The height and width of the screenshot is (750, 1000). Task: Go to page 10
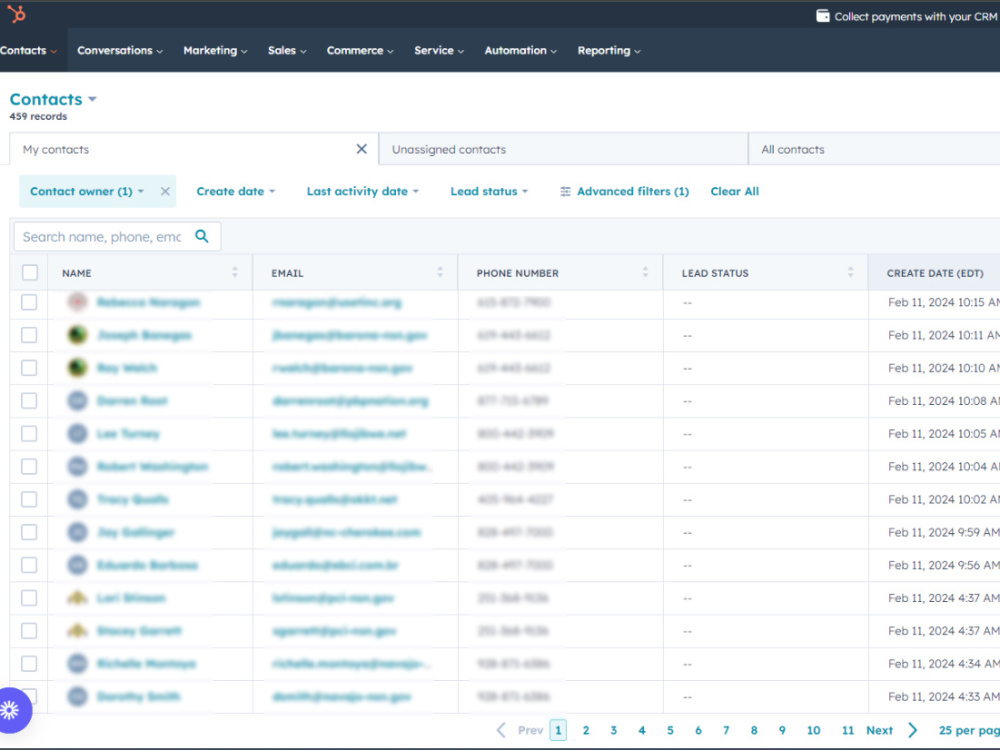(813, 730)
